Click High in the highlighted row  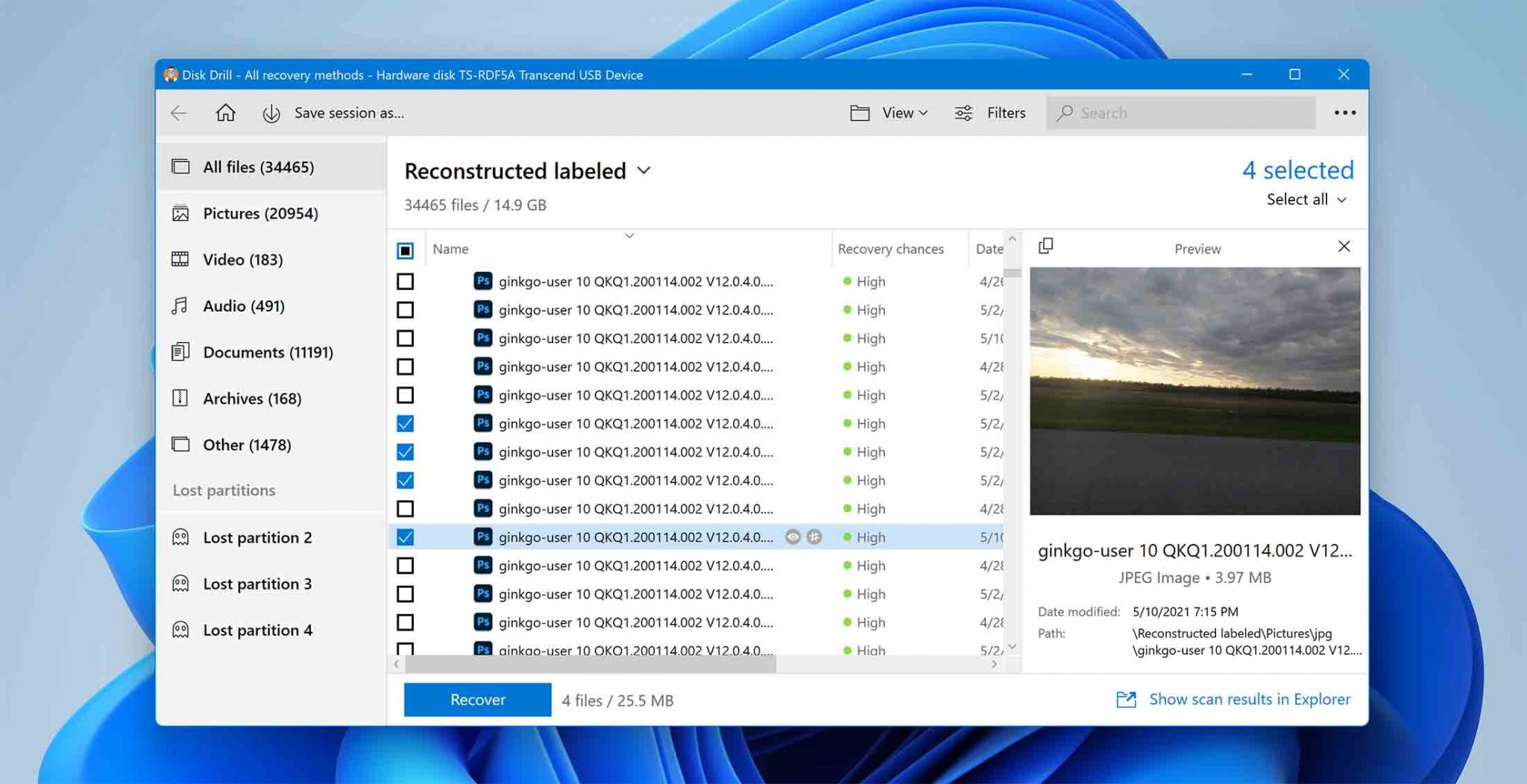870,537
